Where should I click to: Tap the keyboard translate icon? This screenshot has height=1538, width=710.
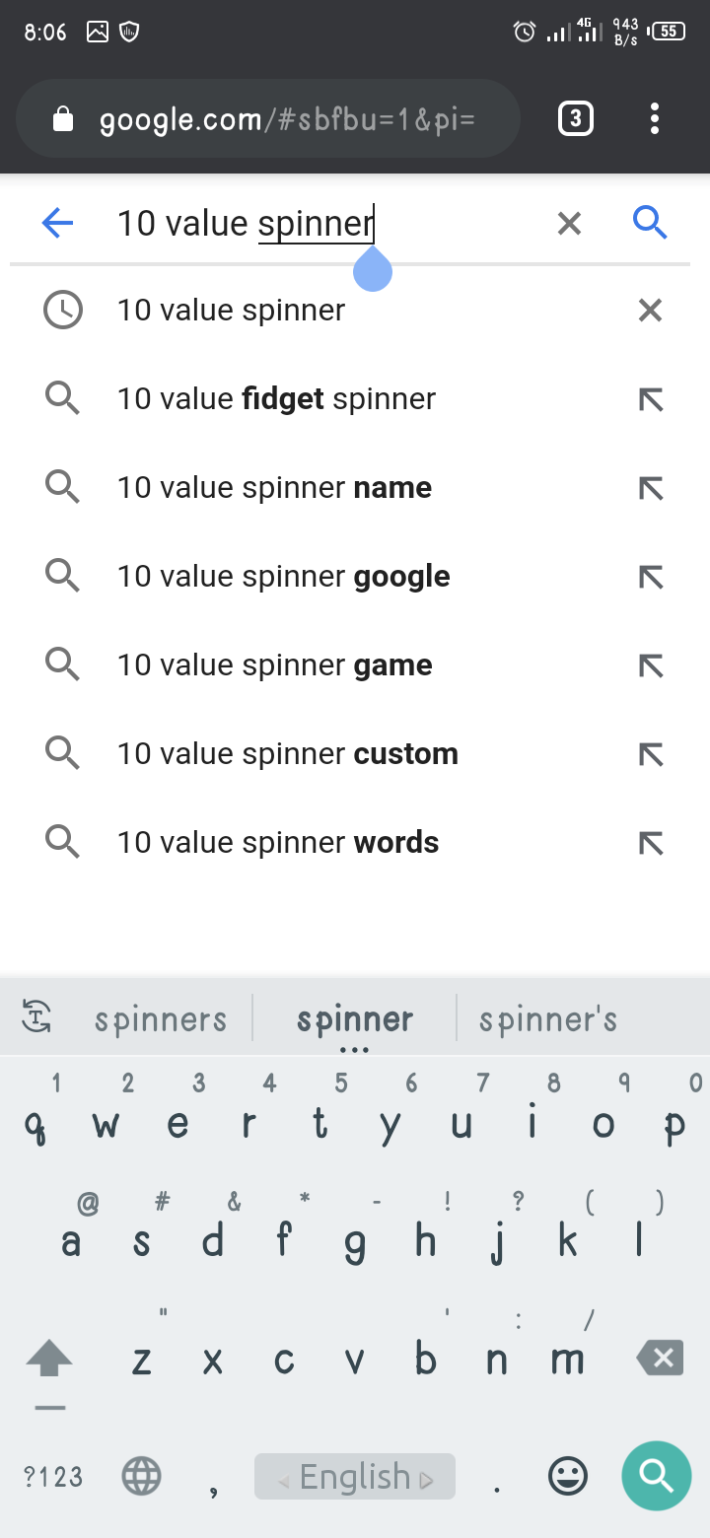point(37,1019)
